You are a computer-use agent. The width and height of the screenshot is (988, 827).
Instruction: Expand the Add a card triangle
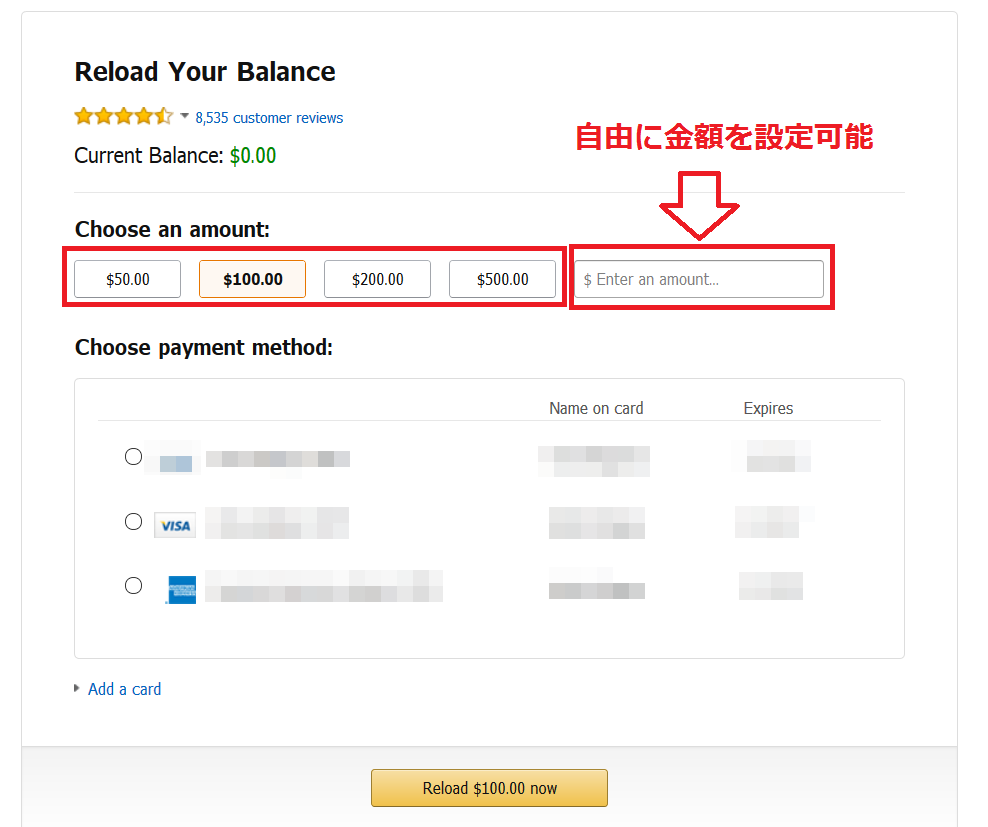click(77, 688)
